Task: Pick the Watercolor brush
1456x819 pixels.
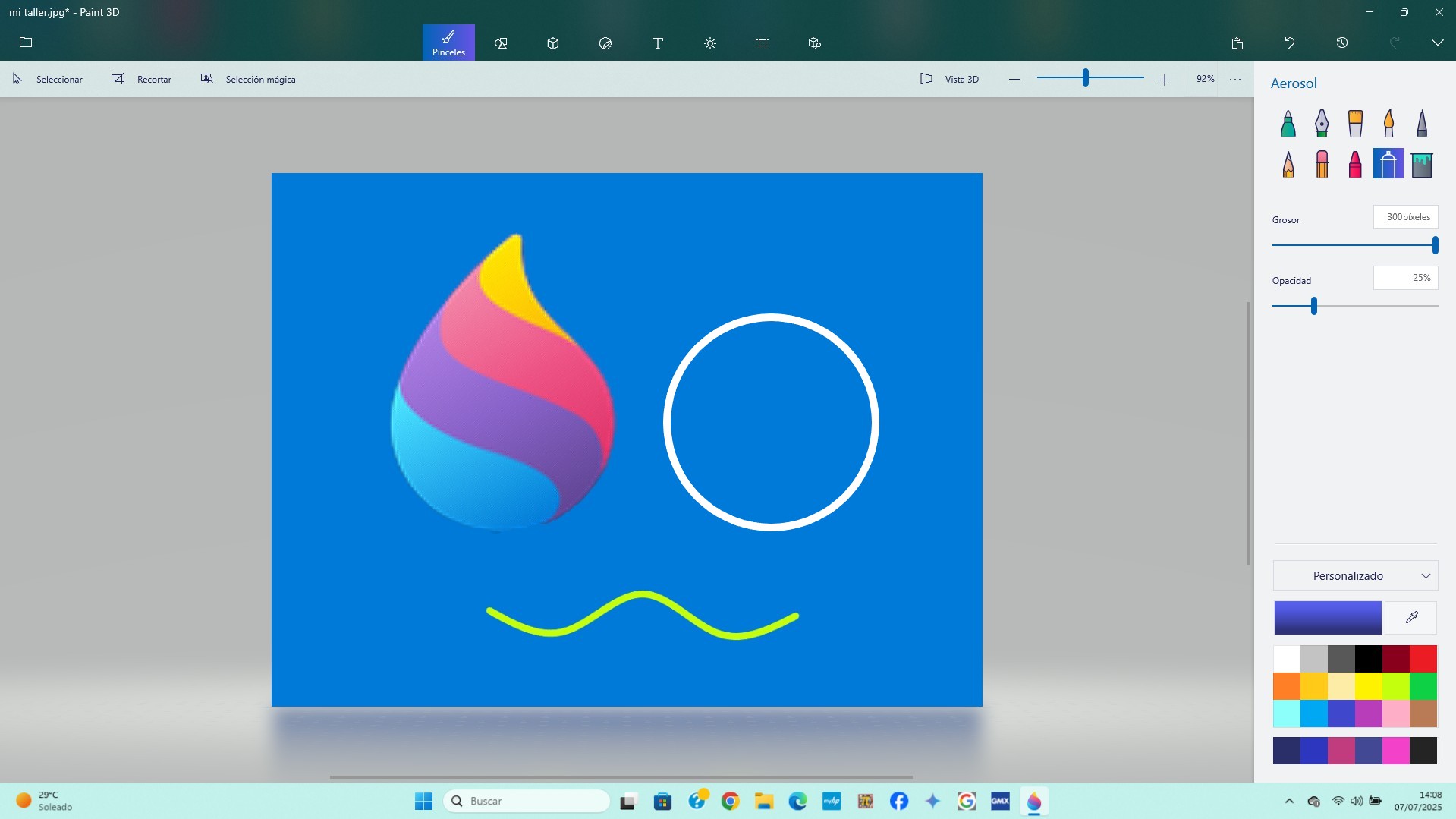Action: pos(1388,124)
